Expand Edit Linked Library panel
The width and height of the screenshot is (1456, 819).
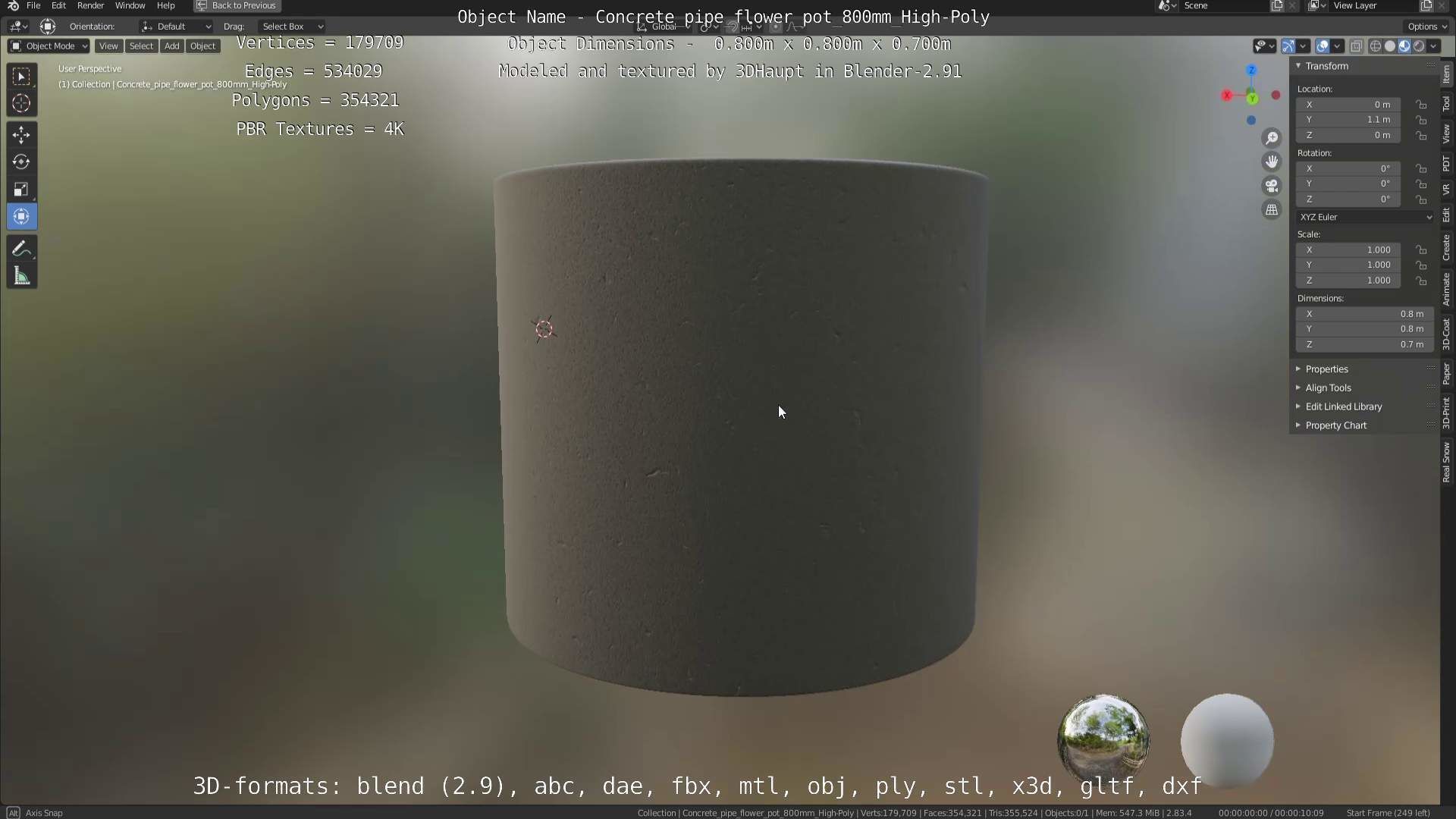(x=1342, y=407)
